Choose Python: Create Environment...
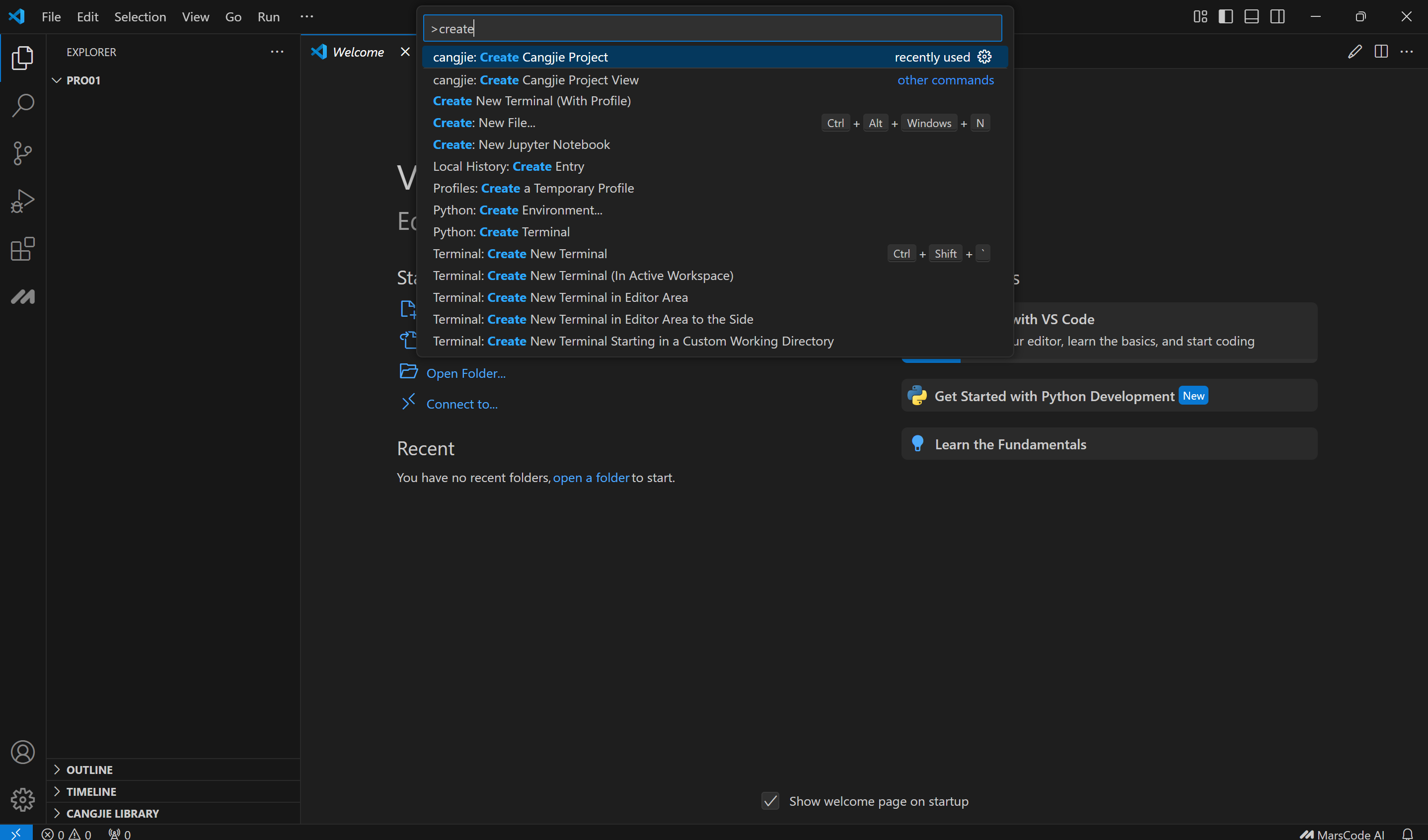Image resolution: width=1428 pixels, height=840 pixels. point(715,210)
